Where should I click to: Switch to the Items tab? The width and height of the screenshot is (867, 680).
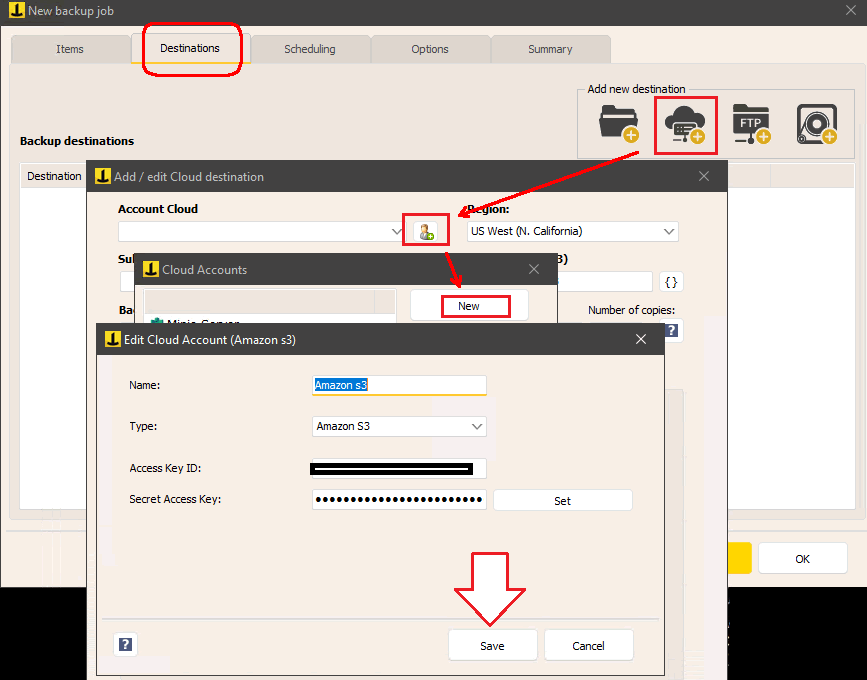(70, 49)
